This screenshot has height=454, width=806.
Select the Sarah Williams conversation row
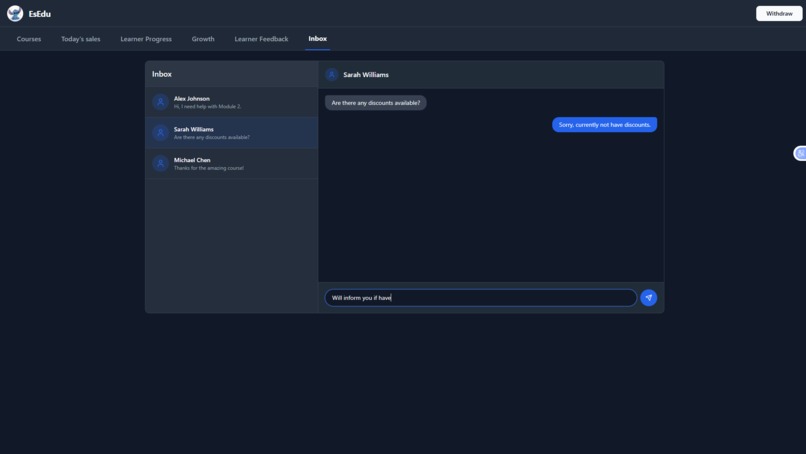pyautogui.click(x=232, y=133)
